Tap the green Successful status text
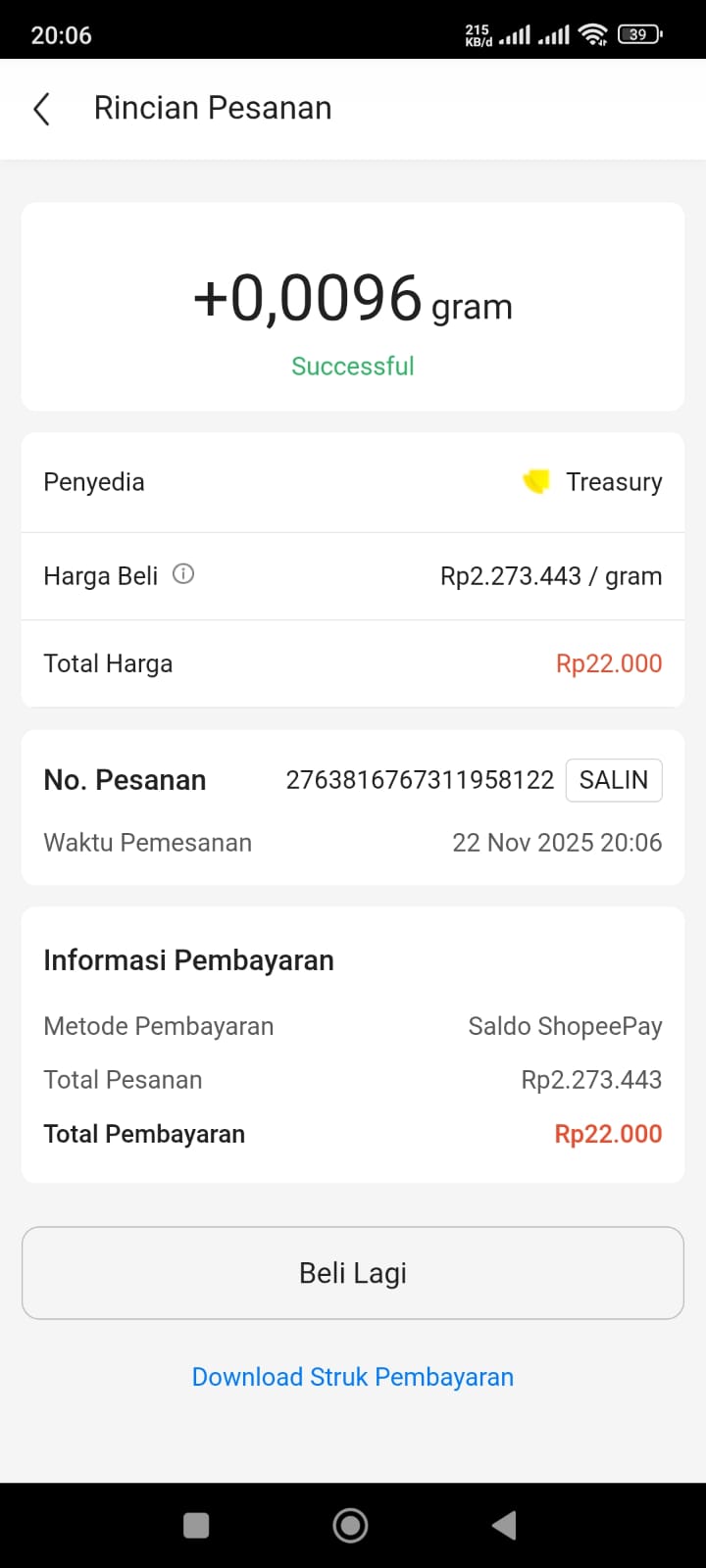706x1568 pixels. pos(353,367)
